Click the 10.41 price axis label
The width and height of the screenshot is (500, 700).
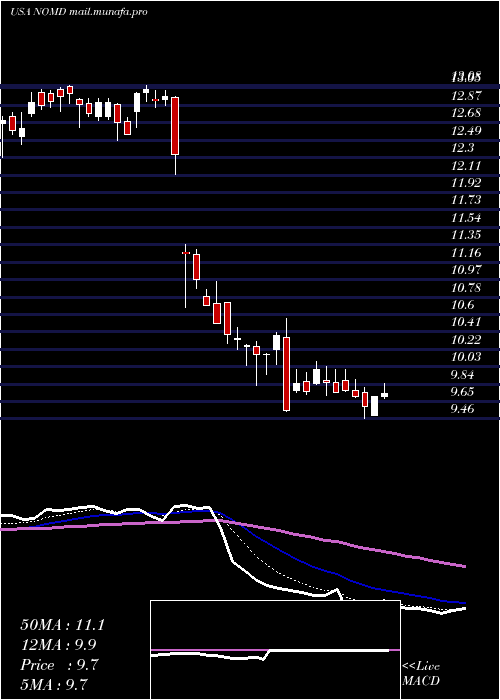click(466, 323)
